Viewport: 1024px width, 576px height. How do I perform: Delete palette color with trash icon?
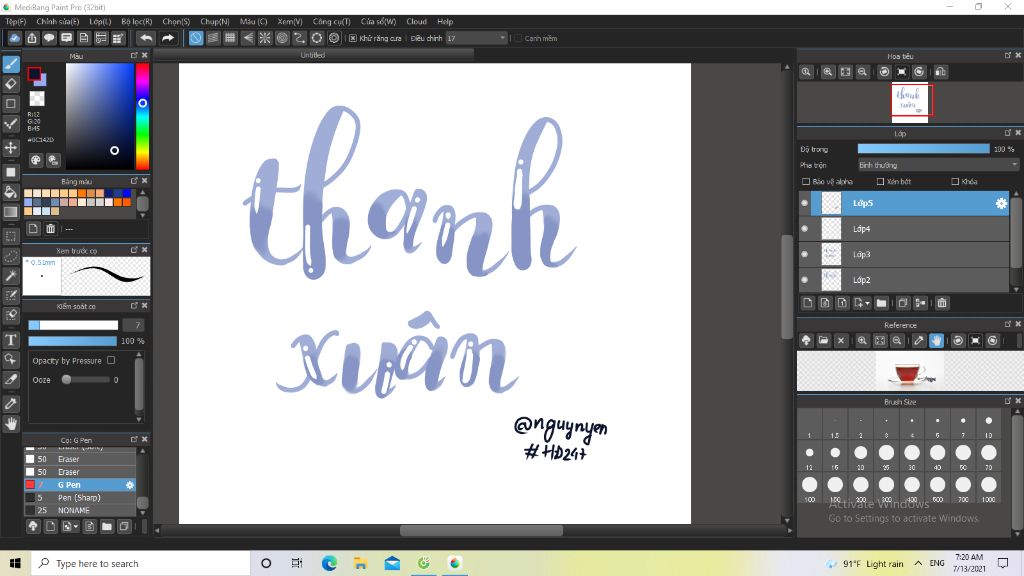[50, 229]
